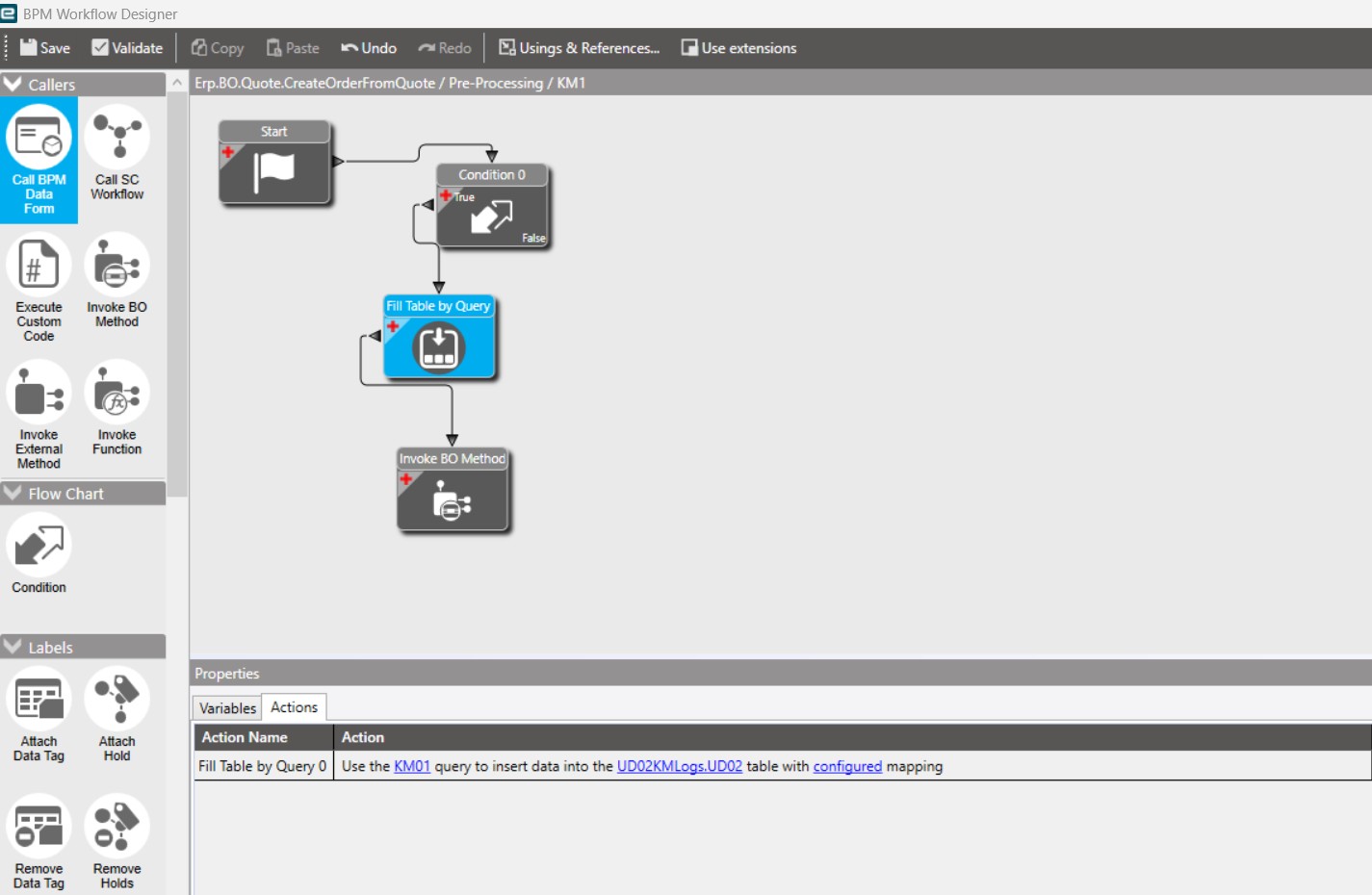Viewport: 1372px width, 895px height.
Task: Pick the Execute Custom Code item
Action: [x=39, y=288]
